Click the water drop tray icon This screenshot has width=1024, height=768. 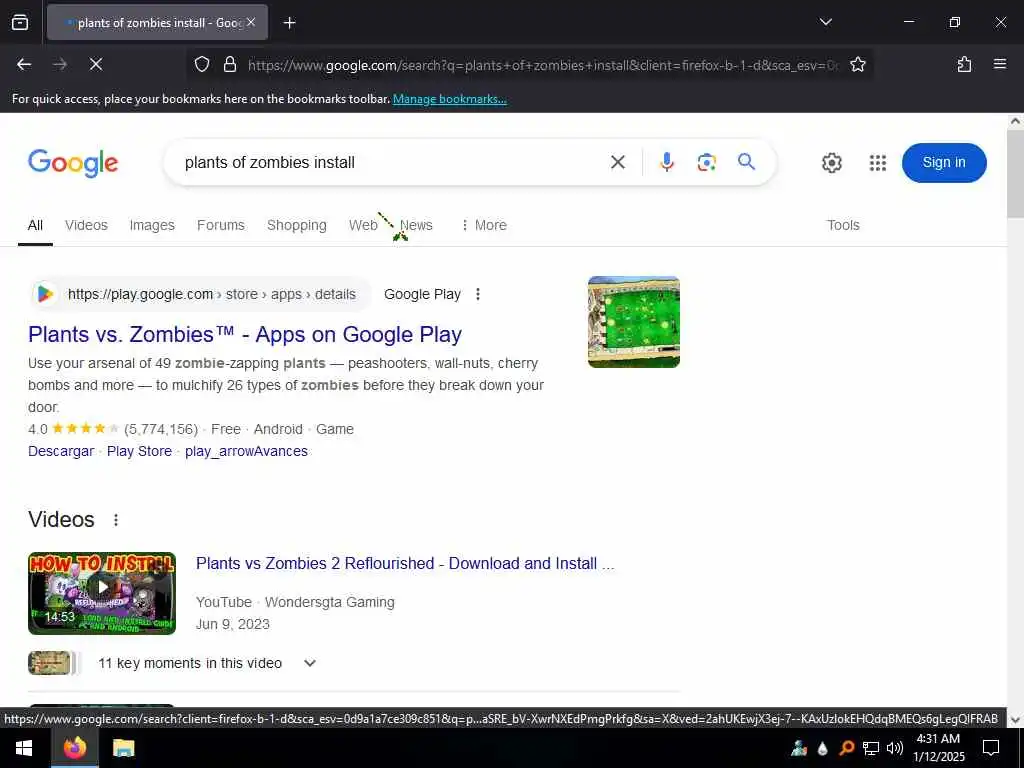[822, 748]
